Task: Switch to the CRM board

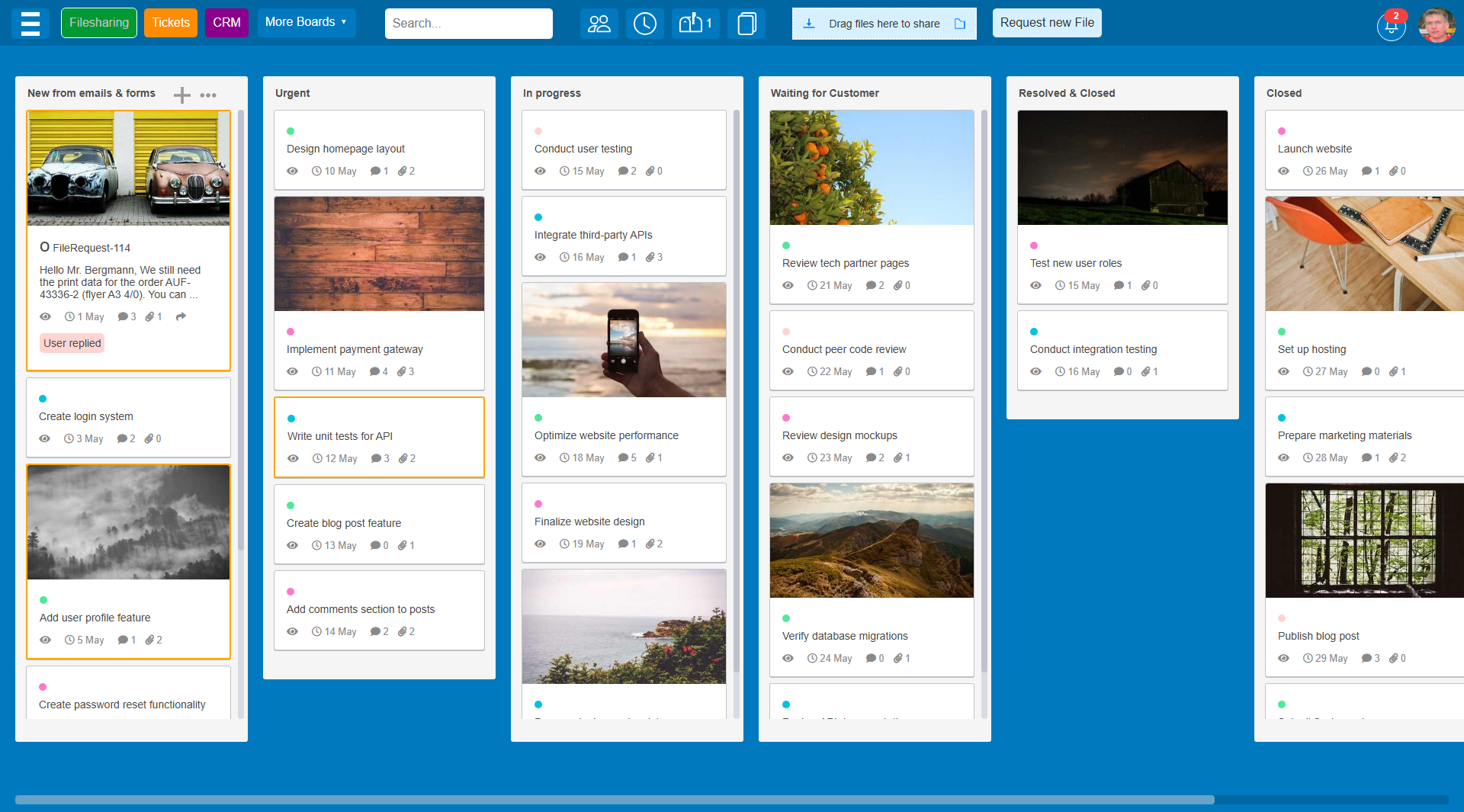Action: (x=226, y=22)
